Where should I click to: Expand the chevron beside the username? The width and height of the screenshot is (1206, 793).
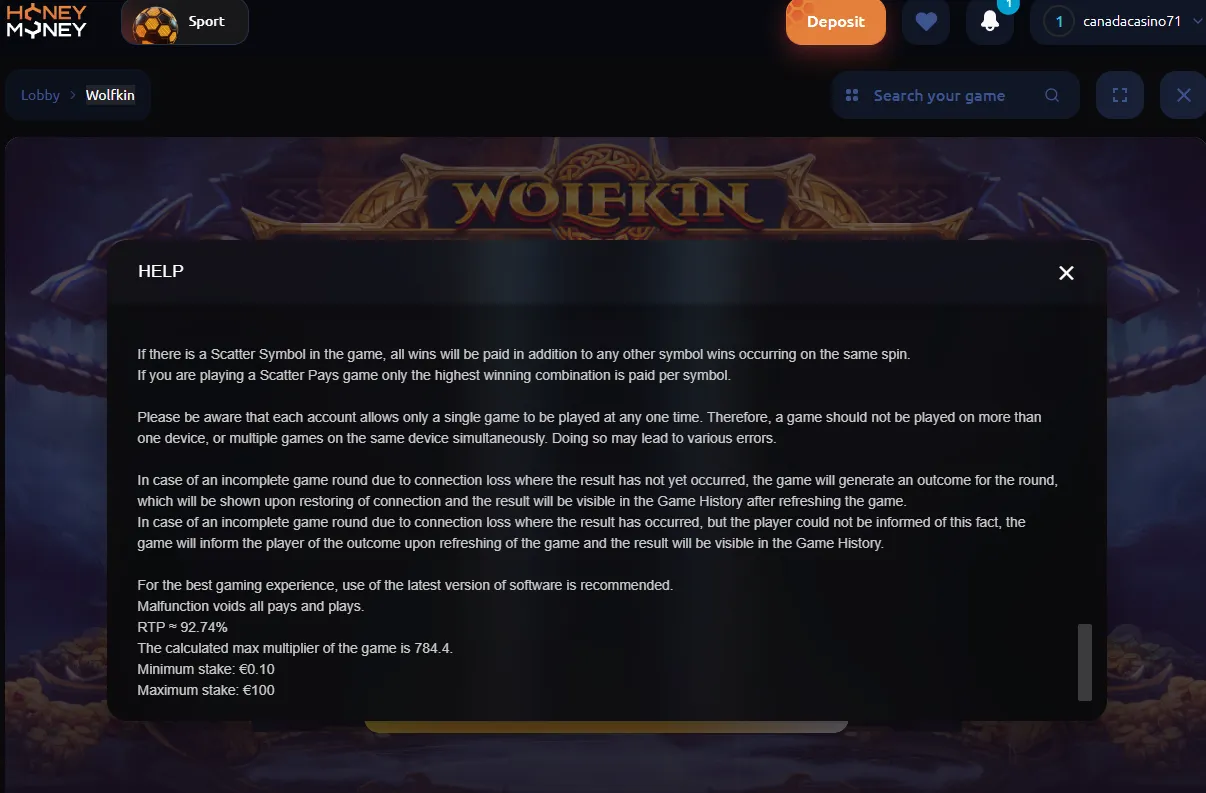1198,21
